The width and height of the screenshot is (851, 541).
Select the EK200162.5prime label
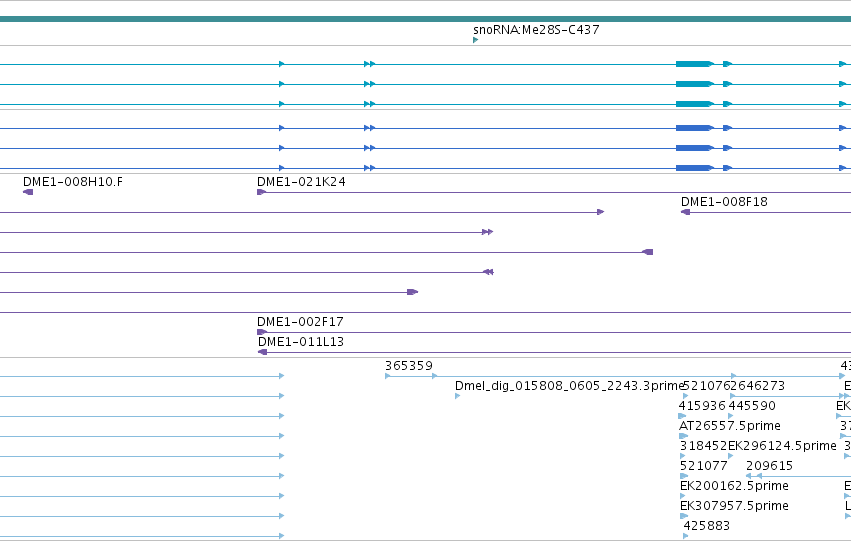coord(734,486)
